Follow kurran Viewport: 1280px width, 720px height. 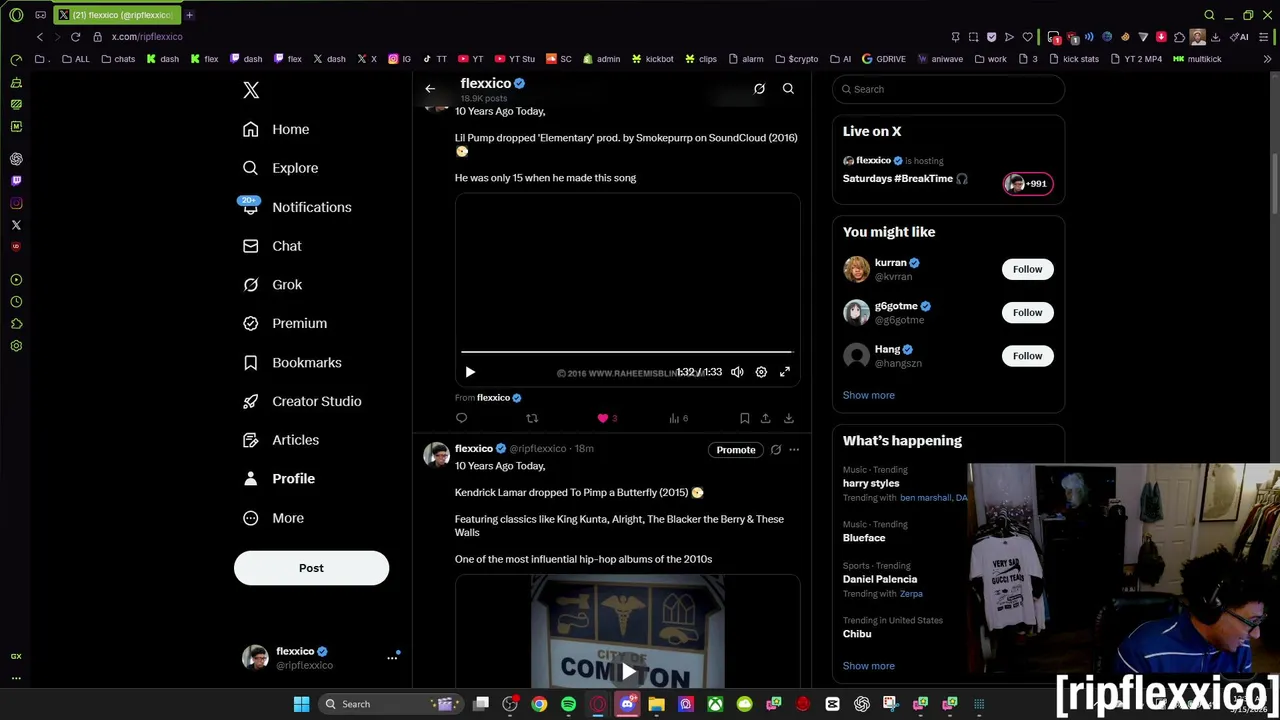click(x=1027, y=269)
